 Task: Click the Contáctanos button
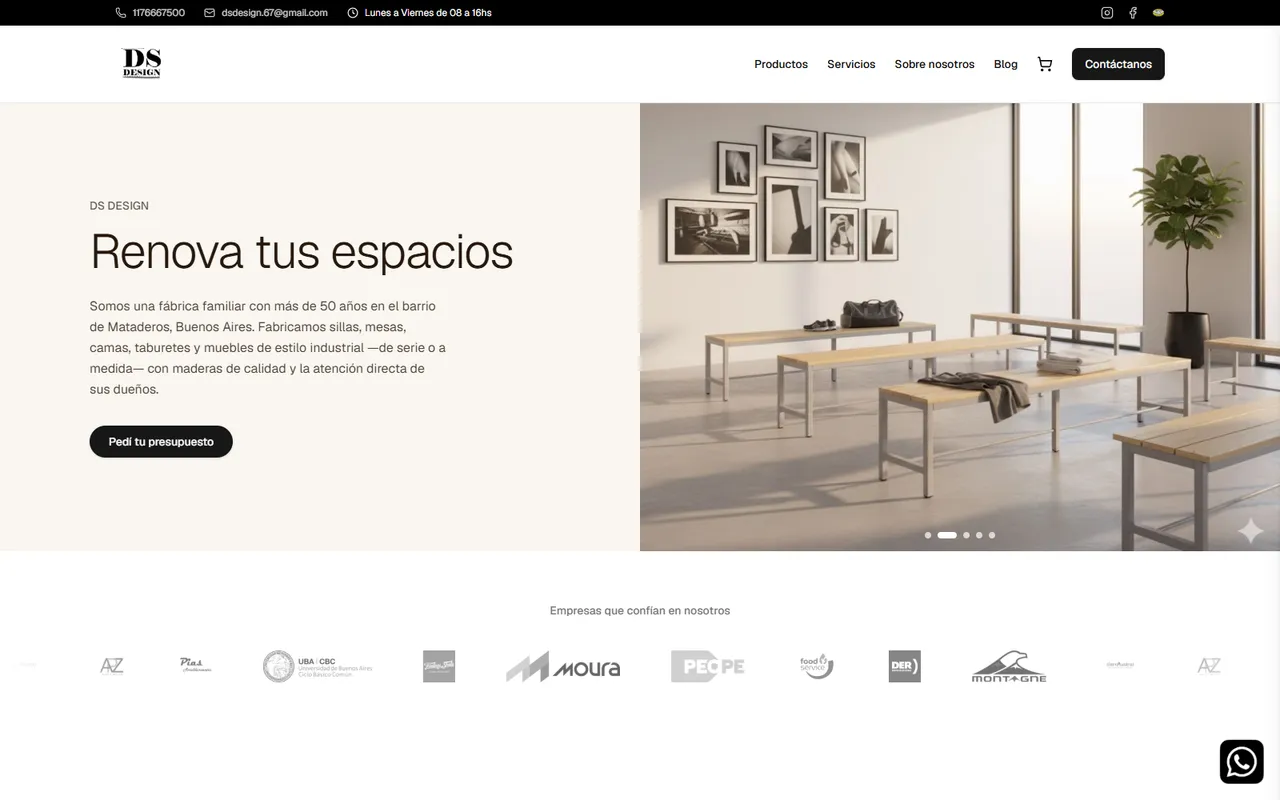(1118, 64)
